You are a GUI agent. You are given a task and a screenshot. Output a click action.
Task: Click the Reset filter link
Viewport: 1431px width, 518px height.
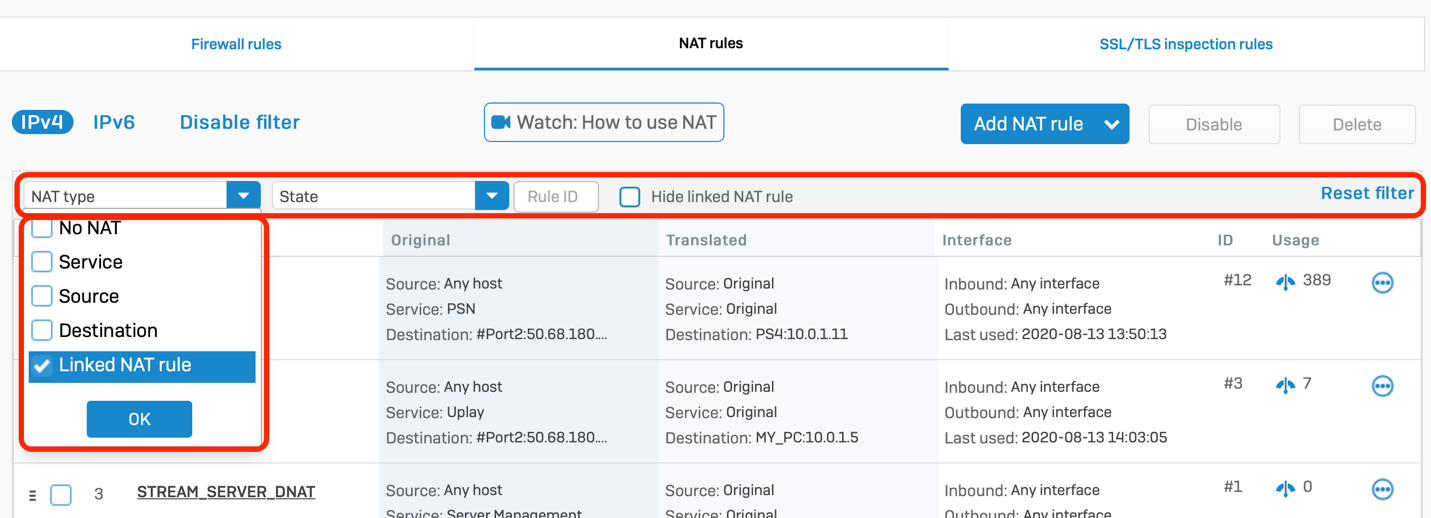pyautogui.click(x=1366, y=194)
